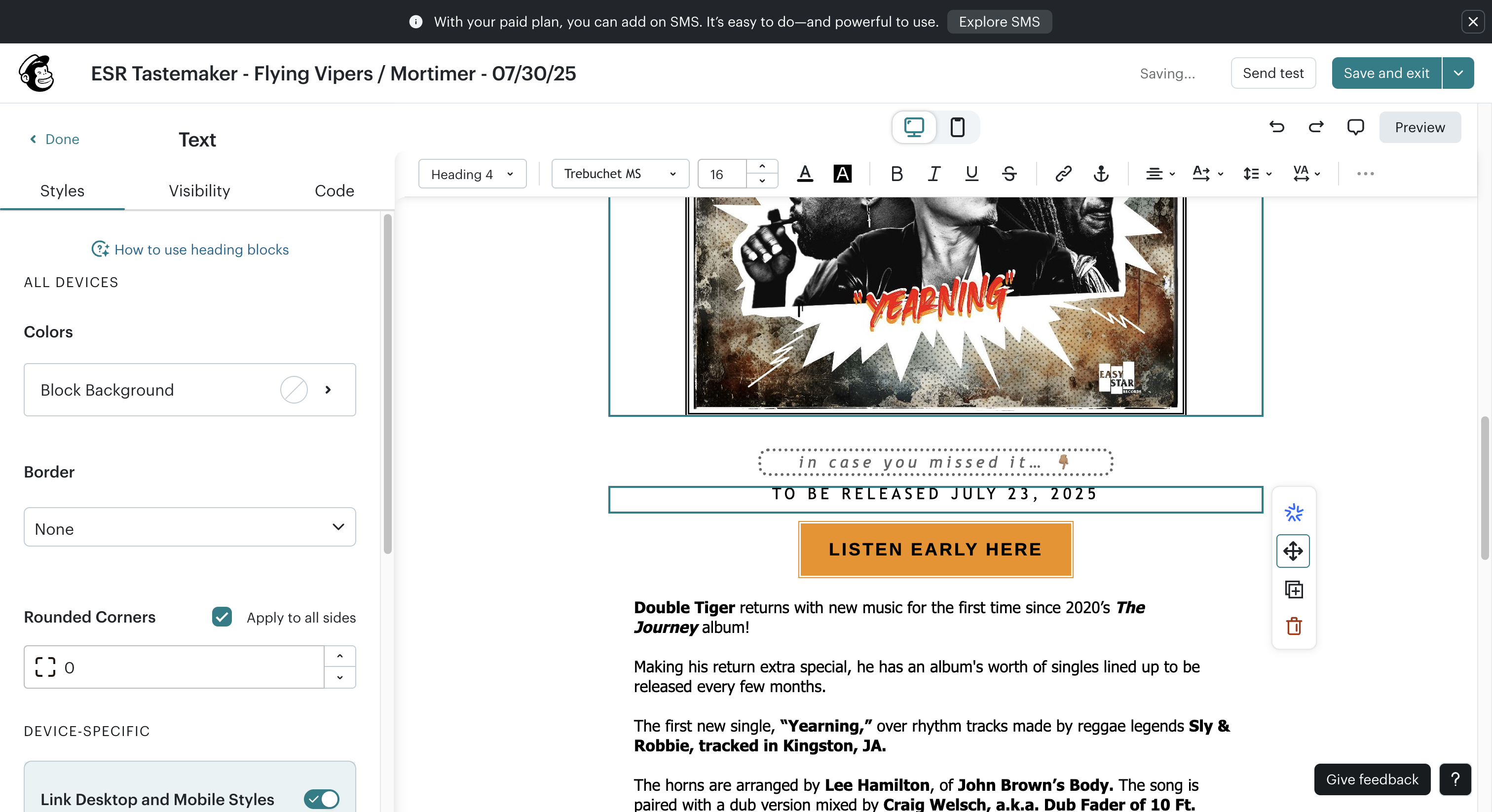Toggle Link Desktop and Mobile Styles
The image size is (1492, 812).
tap(322, 799)
